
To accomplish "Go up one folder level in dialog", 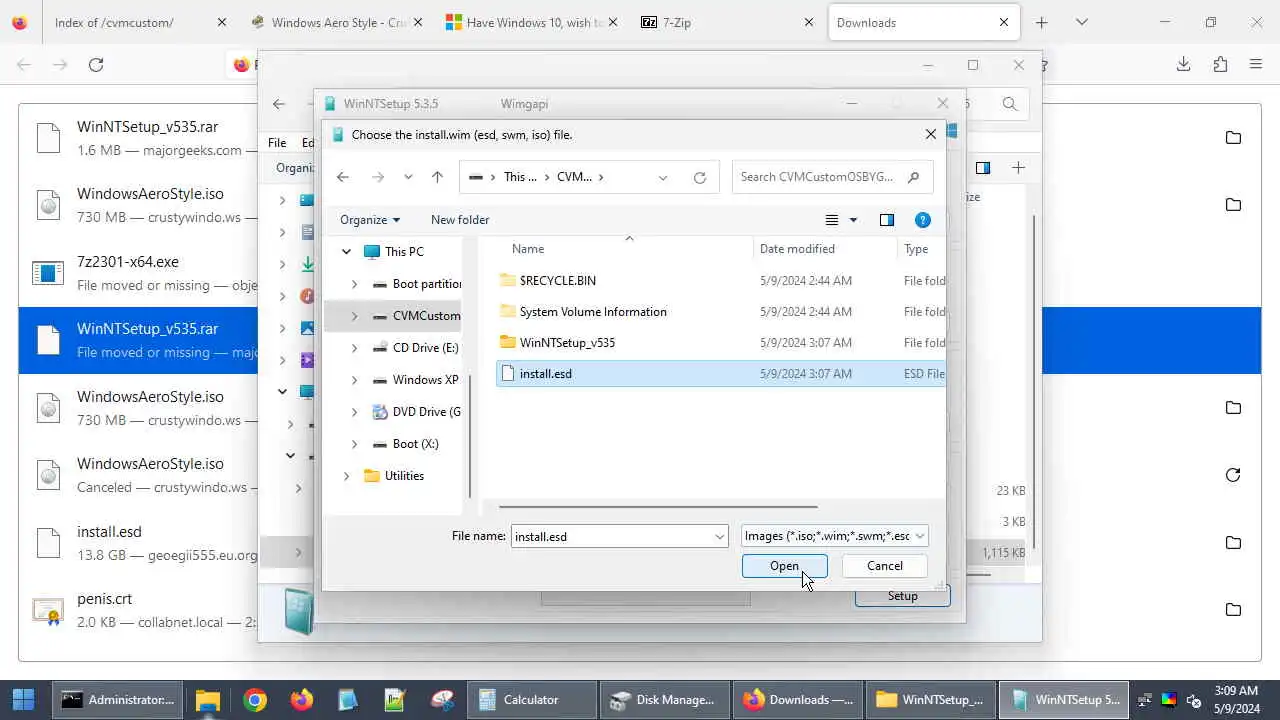I will pos(437,177).
